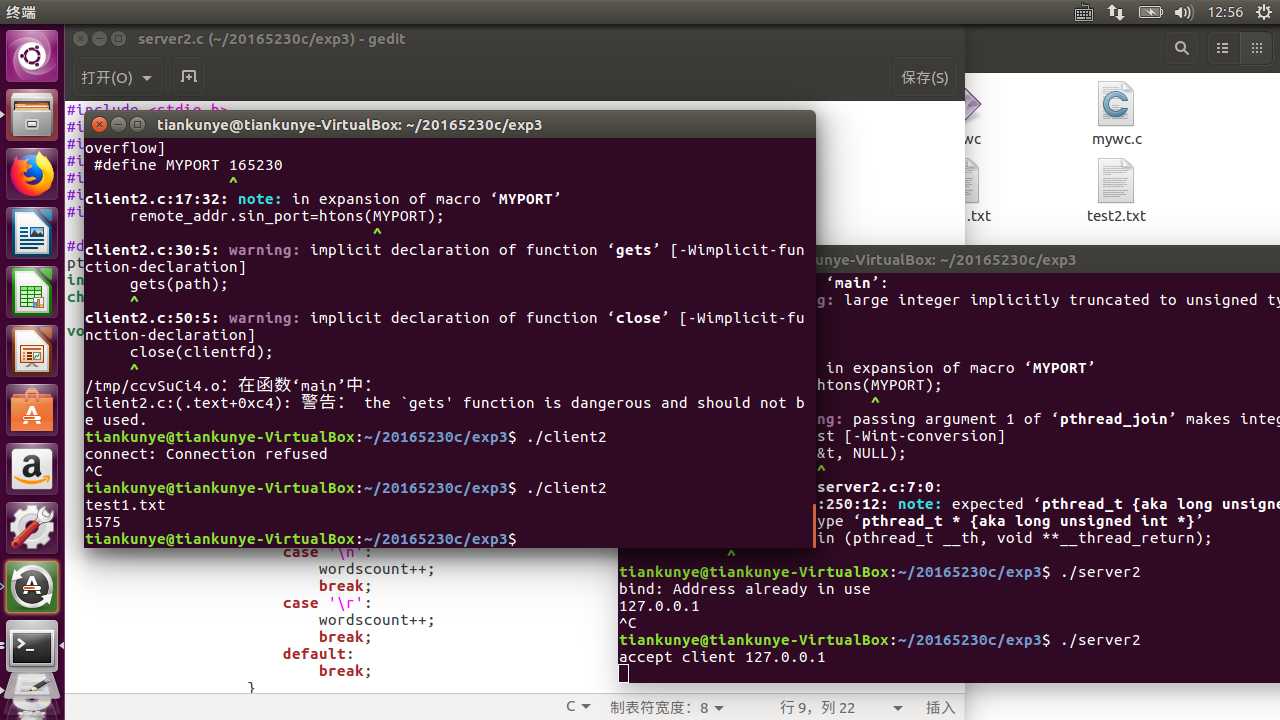
Task: Open the network connections indicator
Action: (x=1118, y=13)
